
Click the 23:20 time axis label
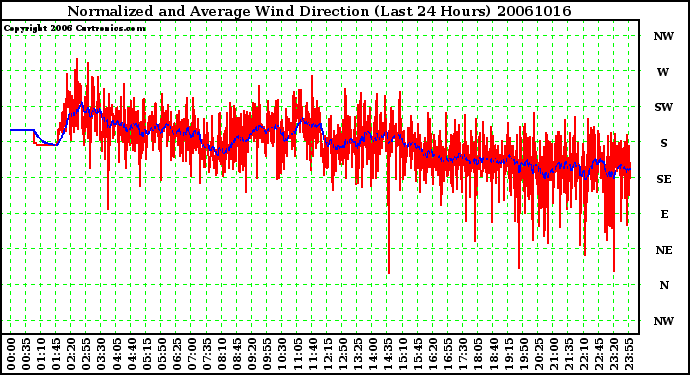(614, 354)
